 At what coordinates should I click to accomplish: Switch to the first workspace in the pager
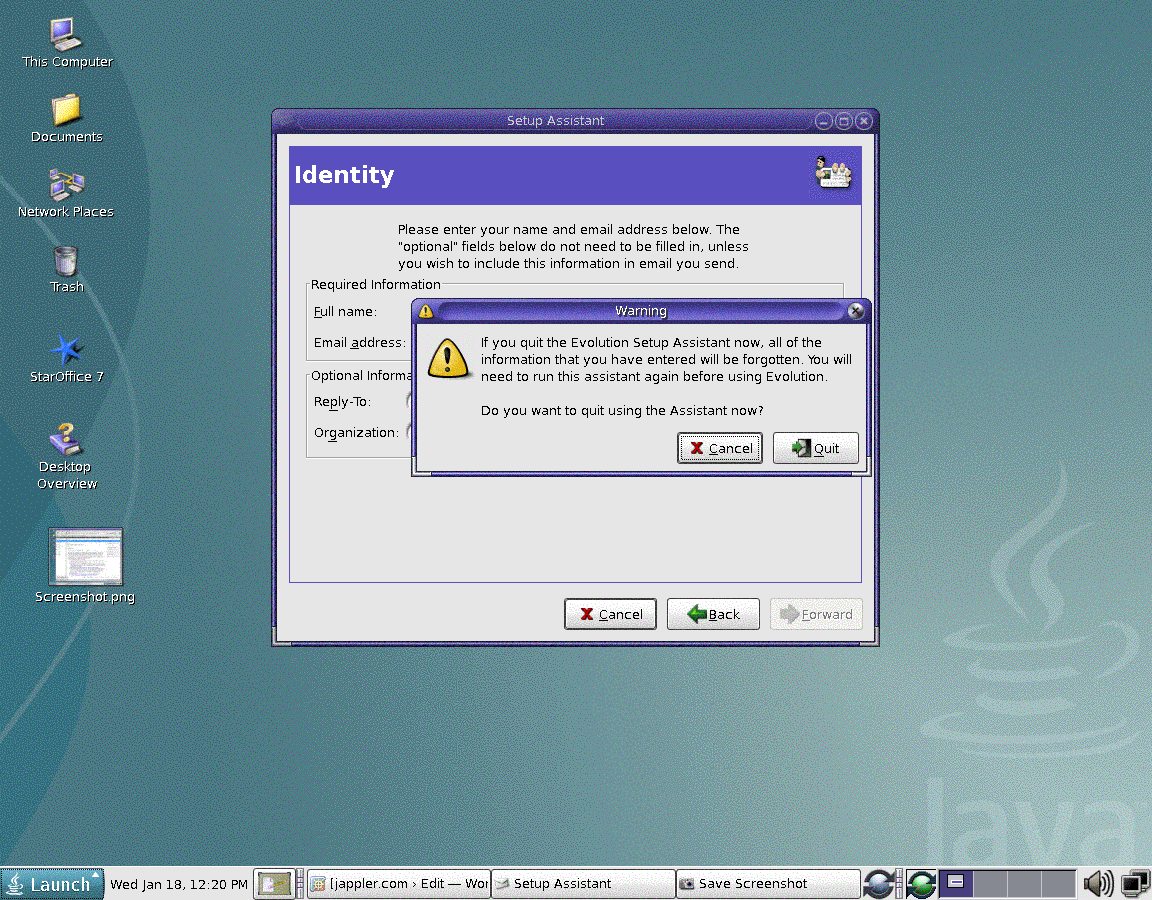tap(956, 884)
